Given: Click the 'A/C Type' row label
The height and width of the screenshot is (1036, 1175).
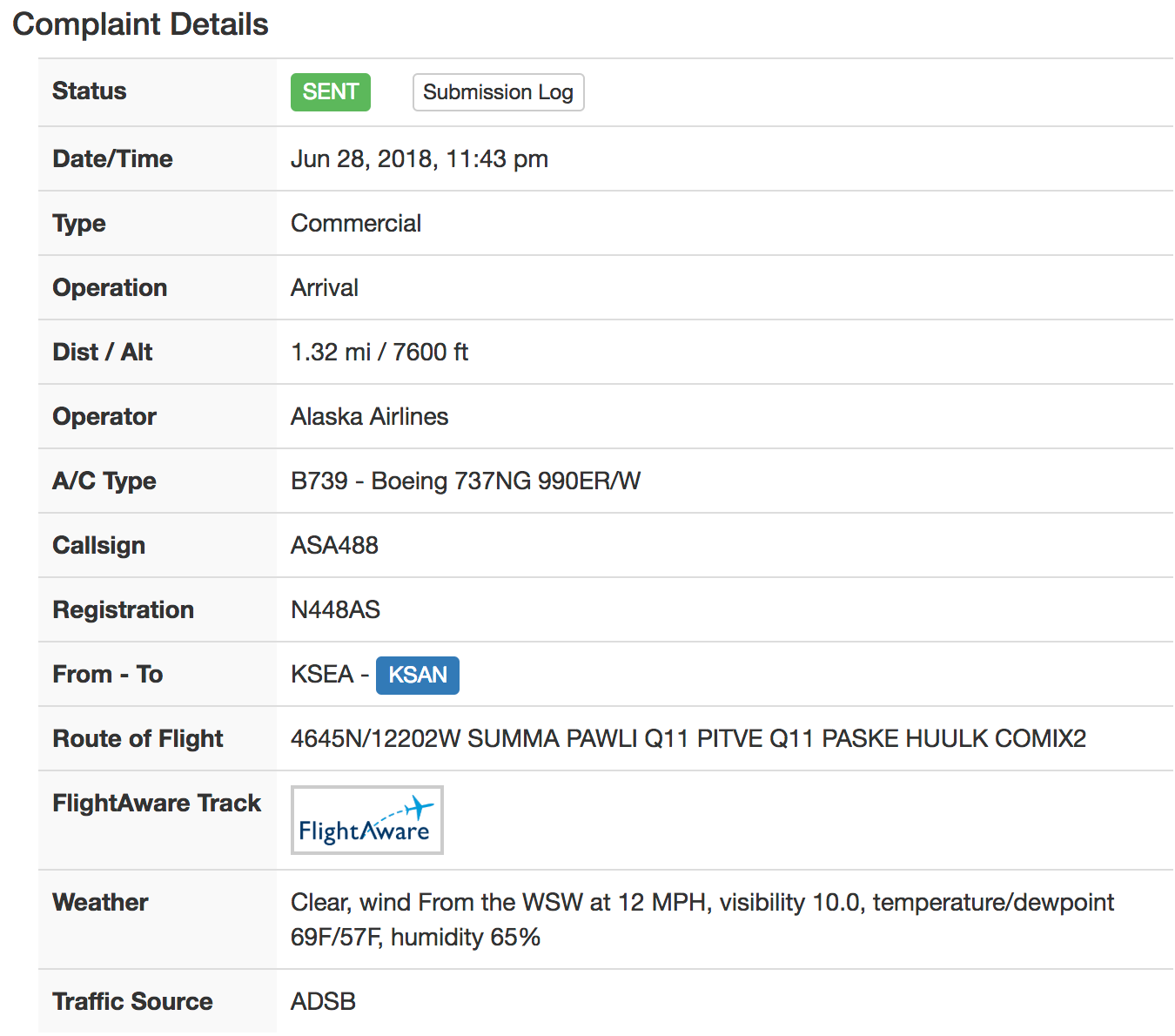Looking at the screenshot, I should (104, 481).
